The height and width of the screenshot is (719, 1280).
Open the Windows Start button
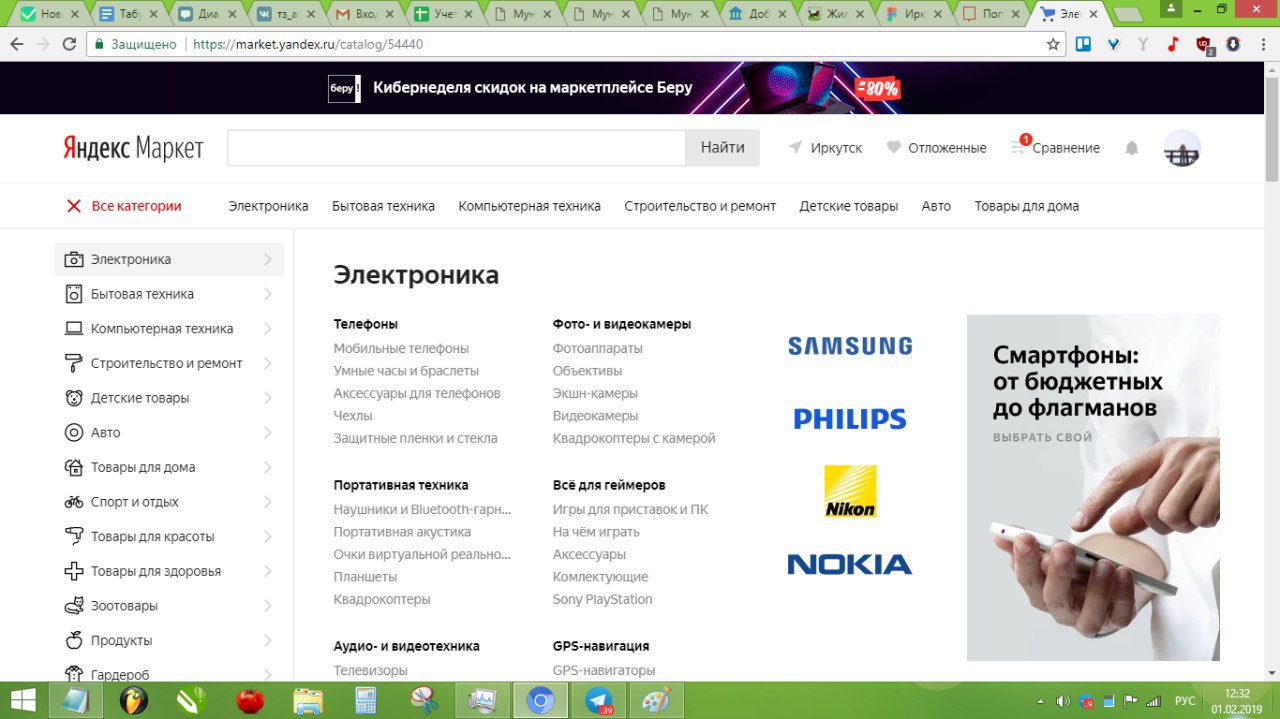pyautogui.click(x=22, y=700)
